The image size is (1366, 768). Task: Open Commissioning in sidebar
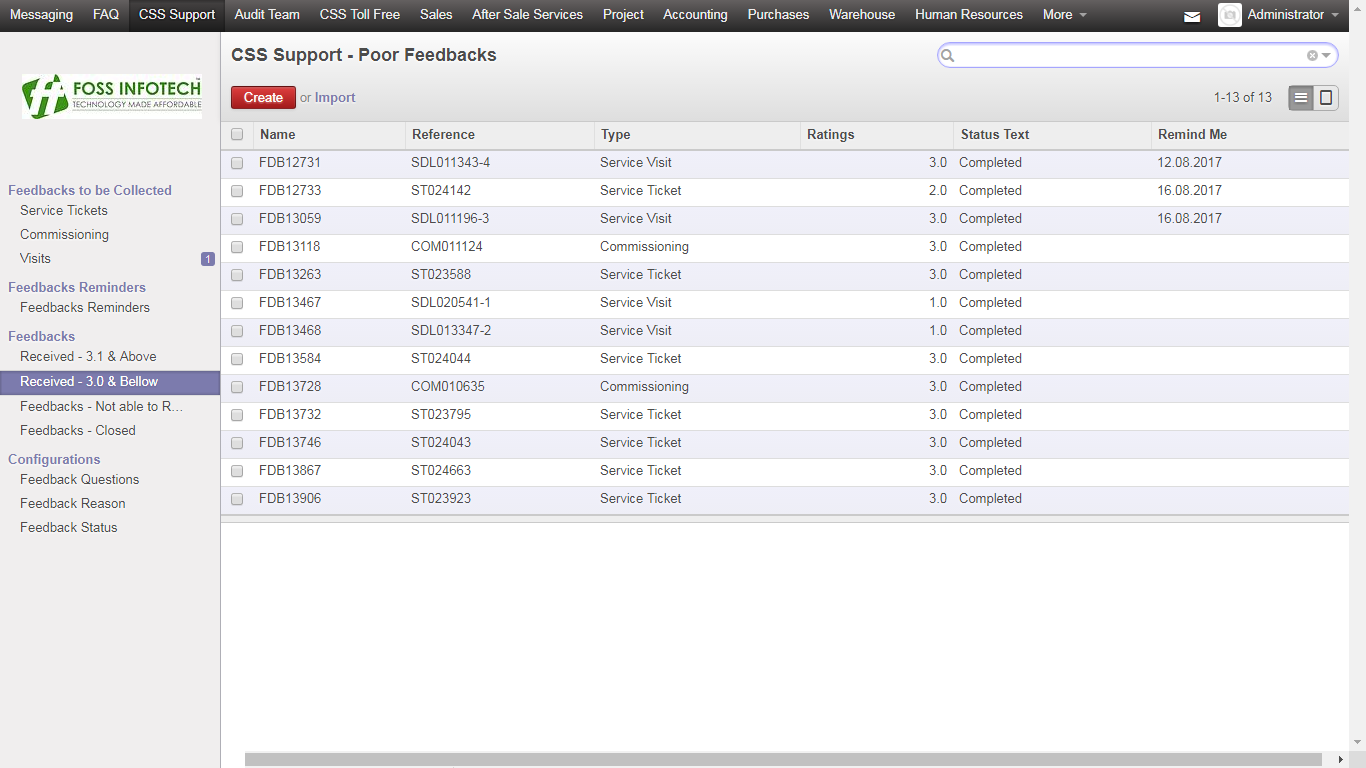click(x=64, y=235)
